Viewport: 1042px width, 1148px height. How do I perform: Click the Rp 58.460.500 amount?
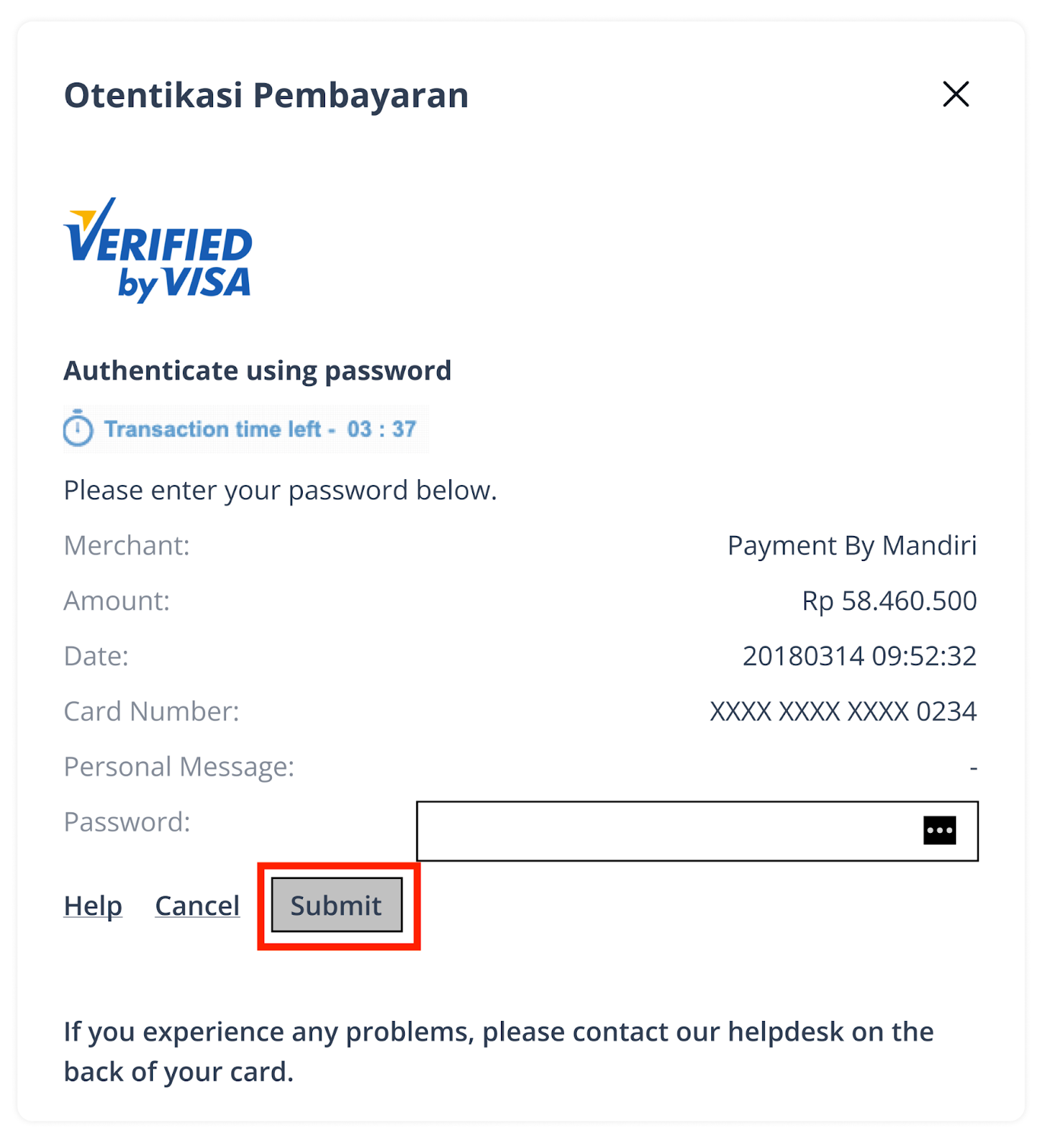[x=889, y=601]
